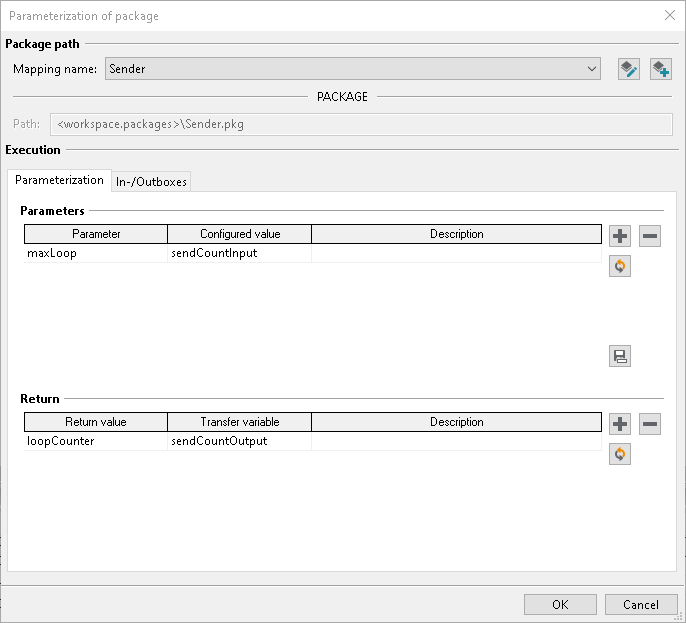The image size is (686, 623).
Task: Select the sendCountOutput transfer variable
Action: tap(239, 441)
